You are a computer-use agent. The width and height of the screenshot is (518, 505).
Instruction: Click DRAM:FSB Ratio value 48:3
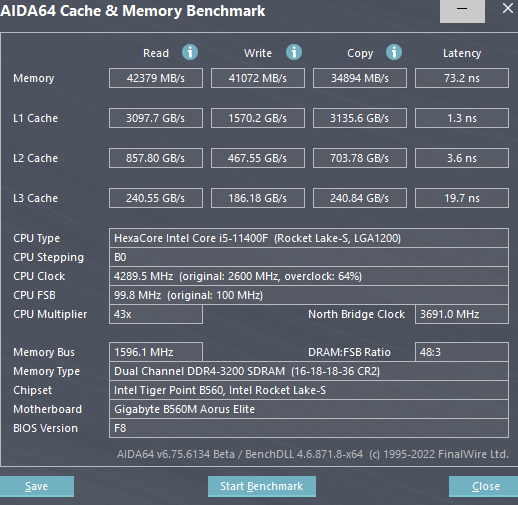click(462, 352)
